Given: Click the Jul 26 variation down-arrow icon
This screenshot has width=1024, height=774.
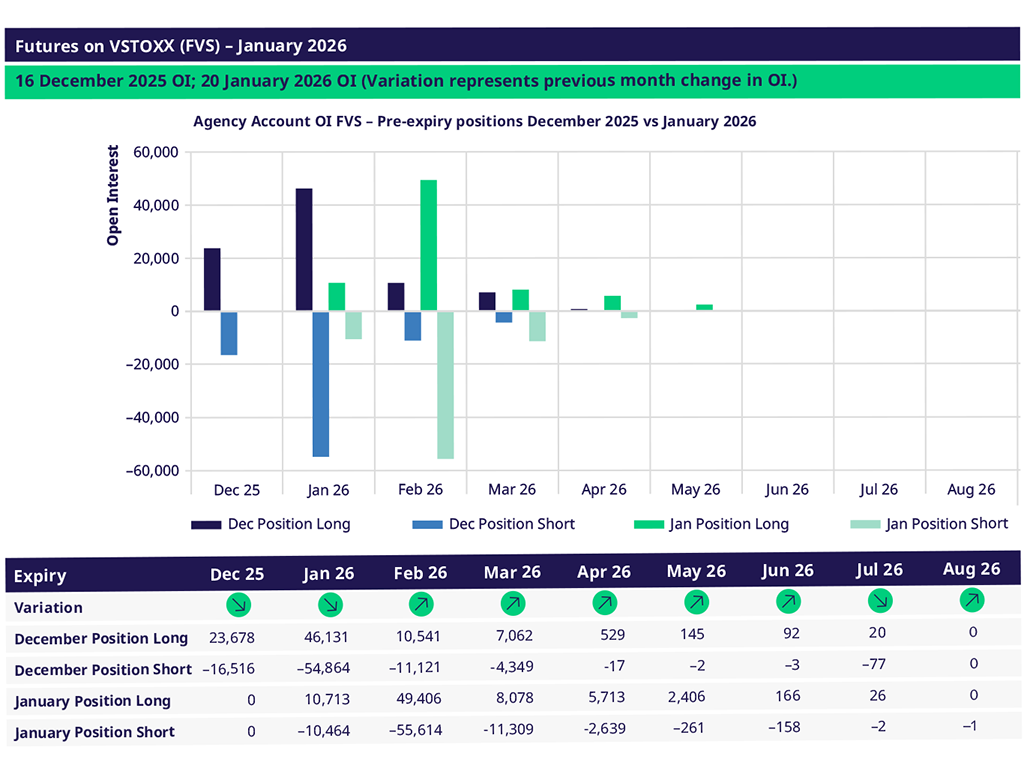Looking at the screenshot, I should coord(879,601).
